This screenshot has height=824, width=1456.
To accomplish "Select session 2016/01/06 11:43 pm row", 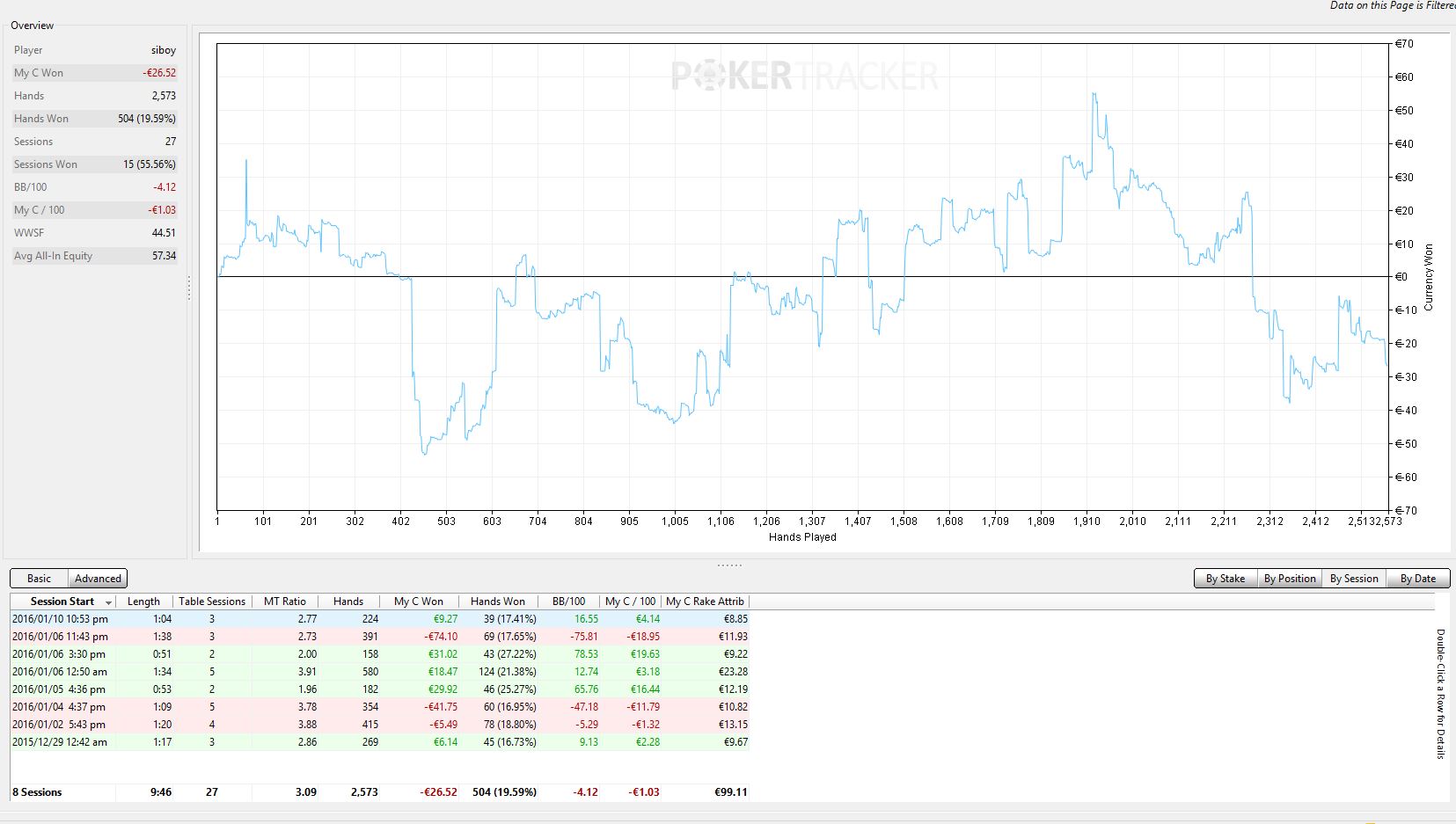I will 380,637.
